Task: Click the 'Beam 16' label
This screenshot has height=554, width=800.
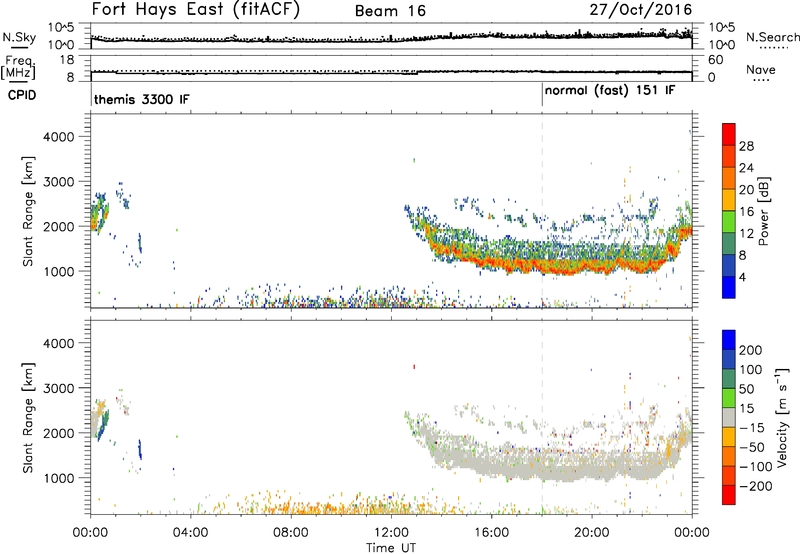Action: tap(390, 11)
